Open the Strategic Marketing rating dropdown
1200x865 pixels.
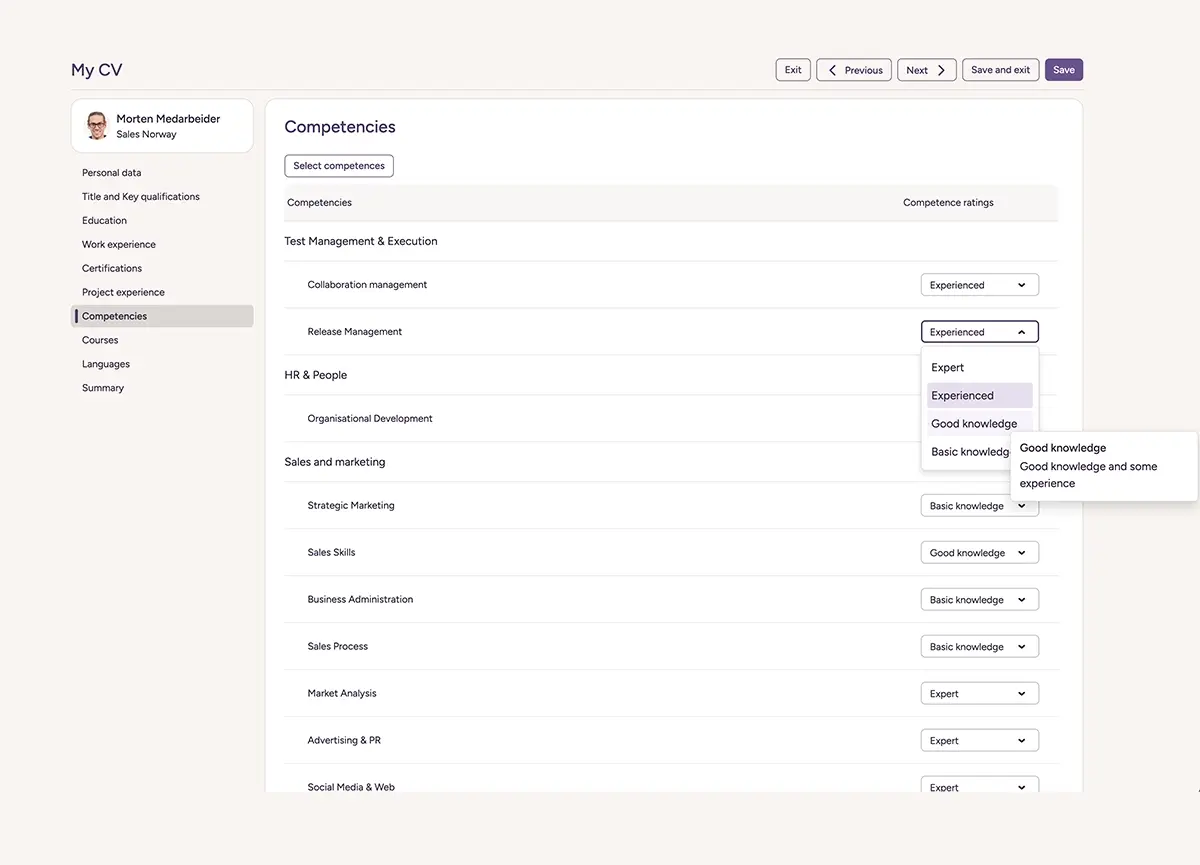pos(965,506)
